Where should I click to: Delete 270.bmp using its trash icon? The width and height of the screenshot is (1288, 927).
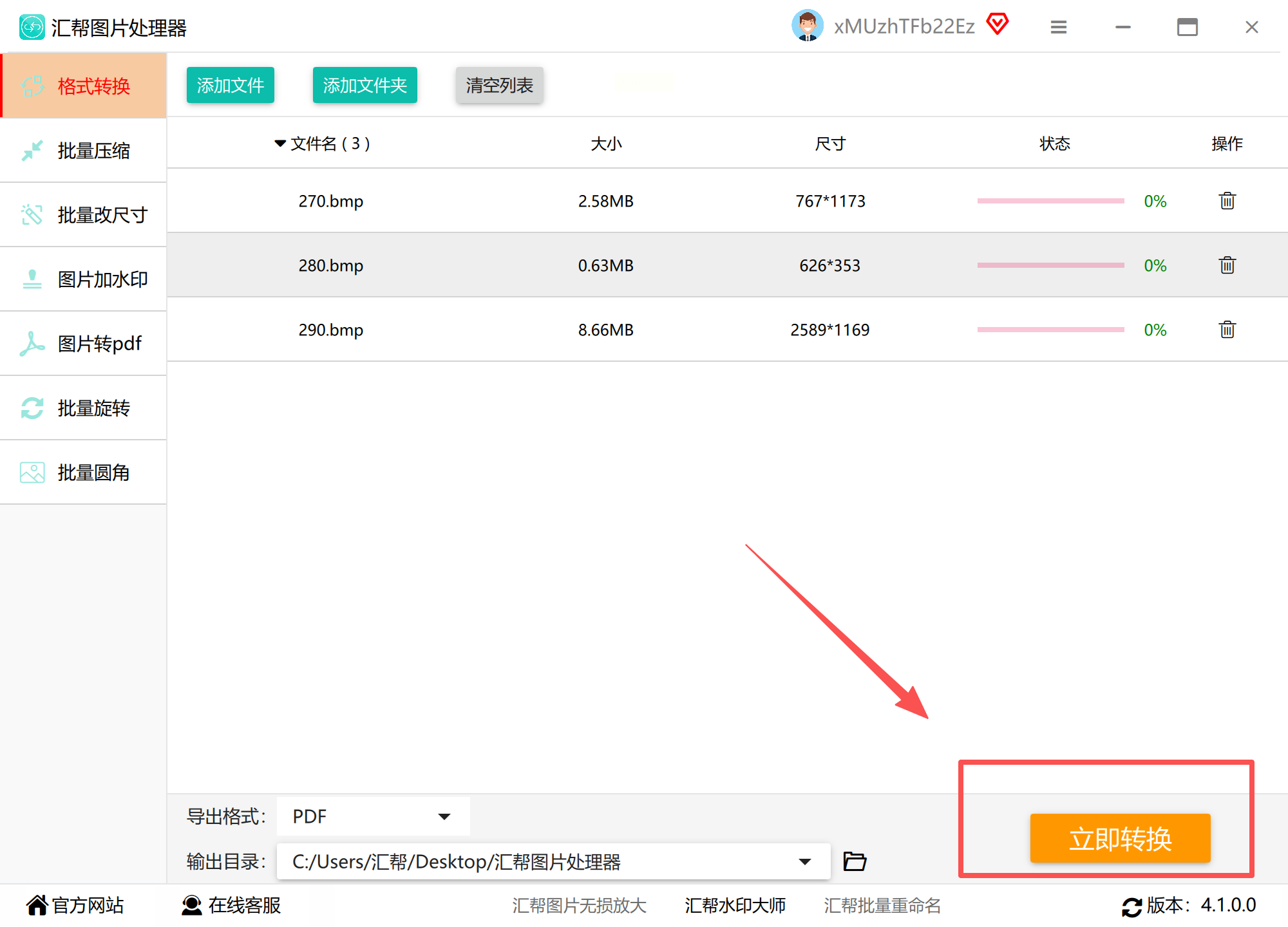click(x=1227, y=201)
